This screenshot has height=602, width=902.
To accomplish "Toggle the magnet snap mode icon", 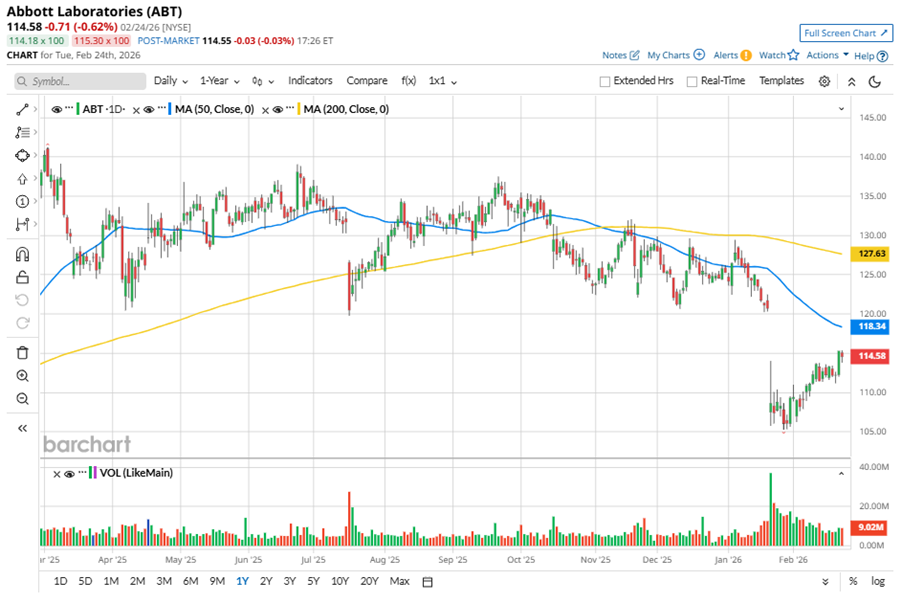I will (22, 254).
